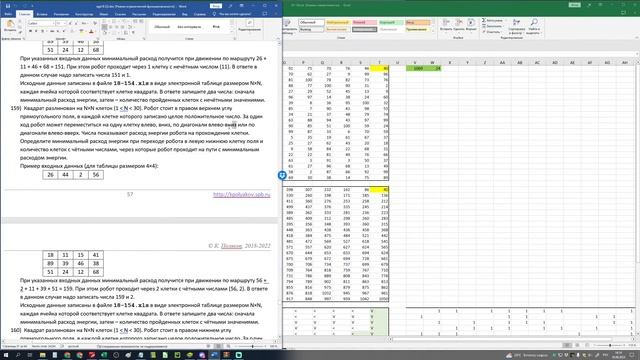The height and width of the screenshot is (360, 640).
Task: Switch Excel to Normal view in status bar
Action: [567, 345]
